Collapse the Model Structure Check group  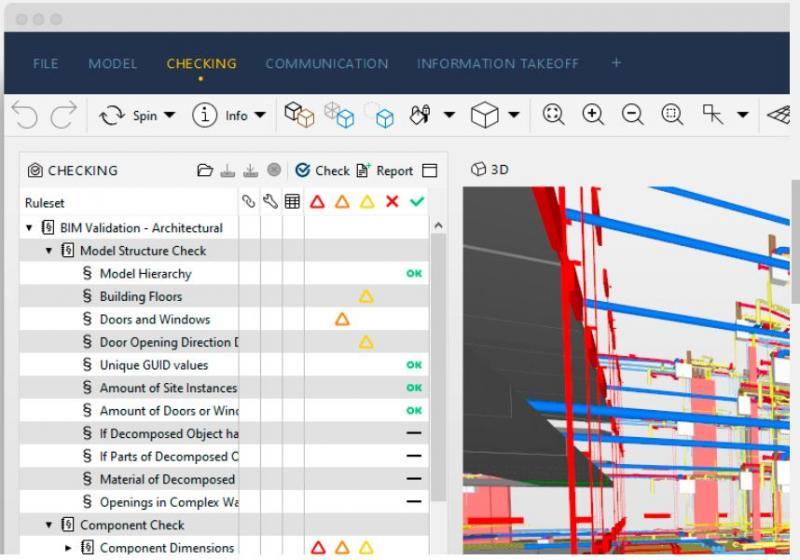tap(49, 251)
